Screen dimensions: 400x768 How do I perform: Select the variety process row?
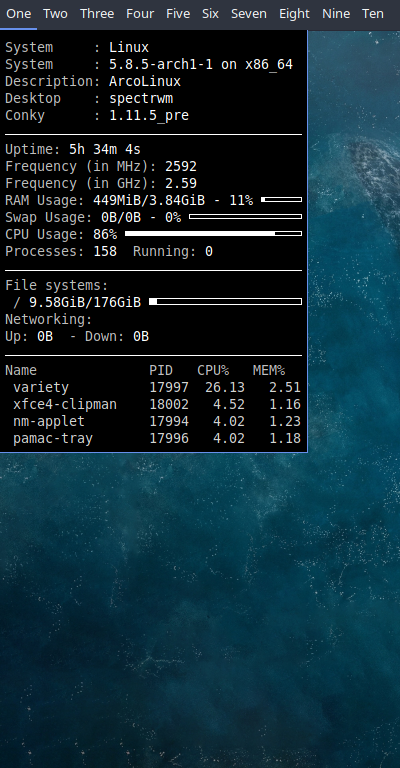point(153,387)
